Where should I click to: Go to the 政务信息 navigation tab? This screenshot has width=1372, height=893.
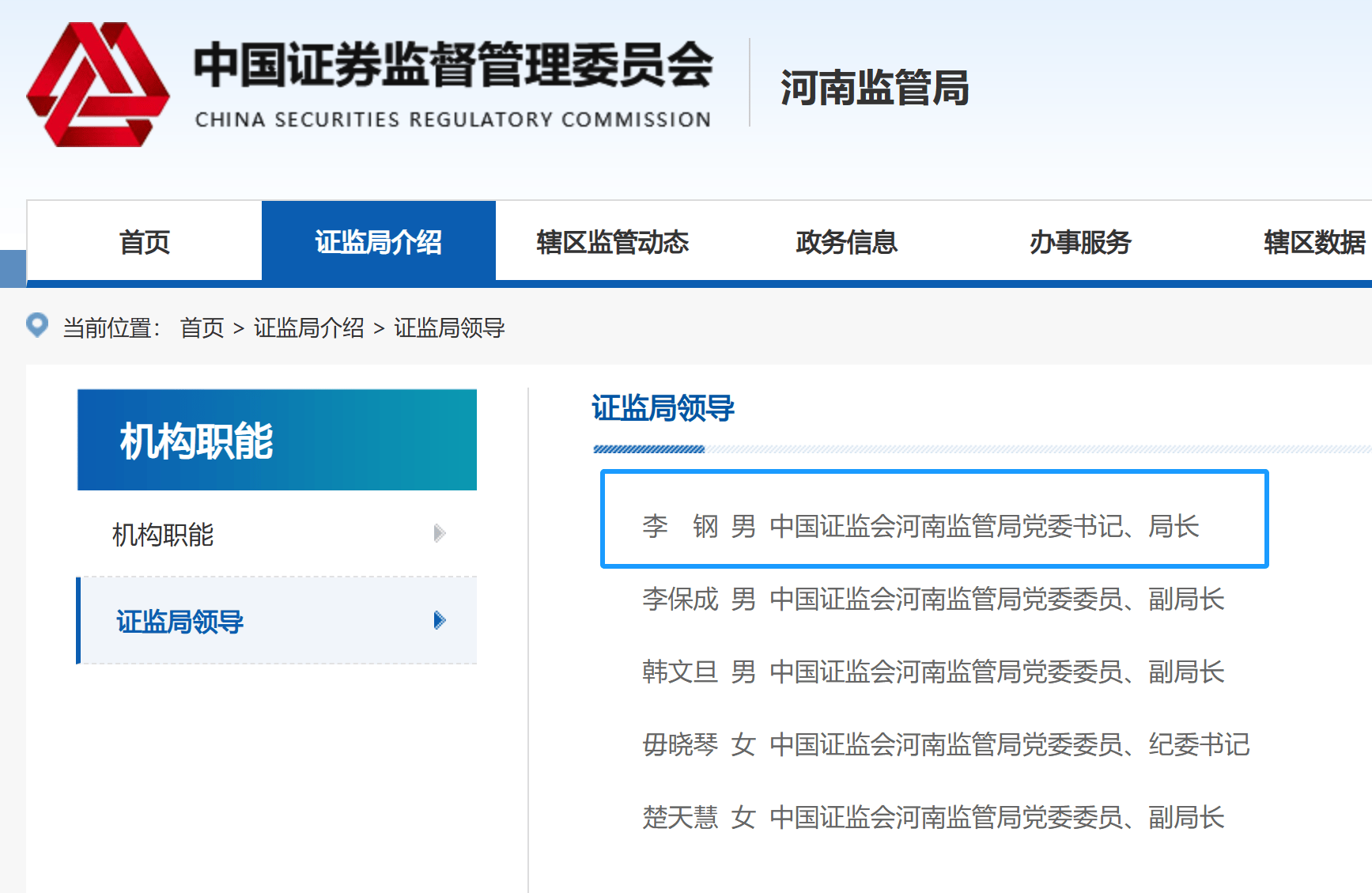point(847,241)
